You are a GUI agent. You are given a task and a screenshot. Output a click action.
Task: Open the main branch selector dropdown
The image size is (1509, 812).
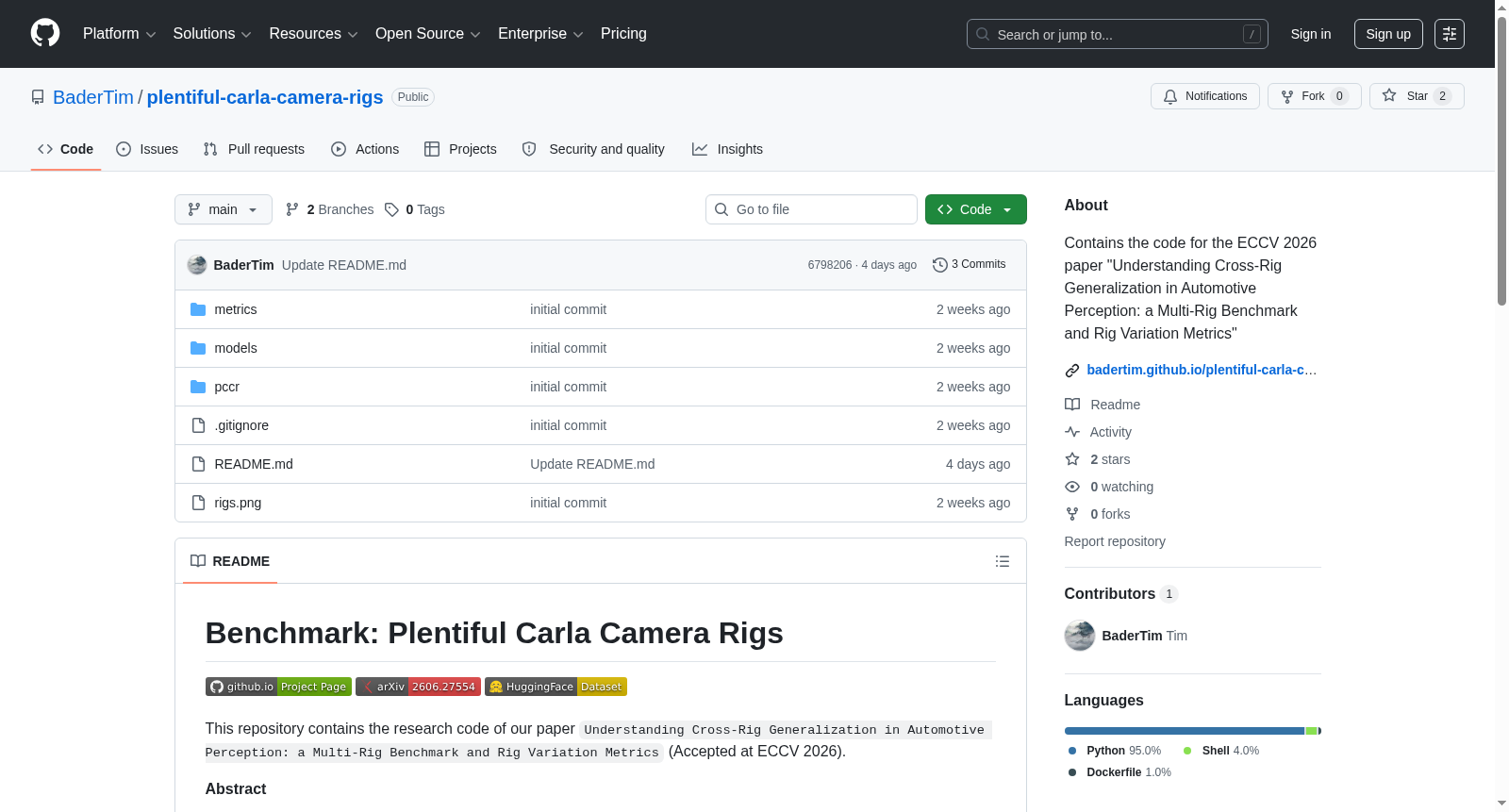click(x=224, y=209)
